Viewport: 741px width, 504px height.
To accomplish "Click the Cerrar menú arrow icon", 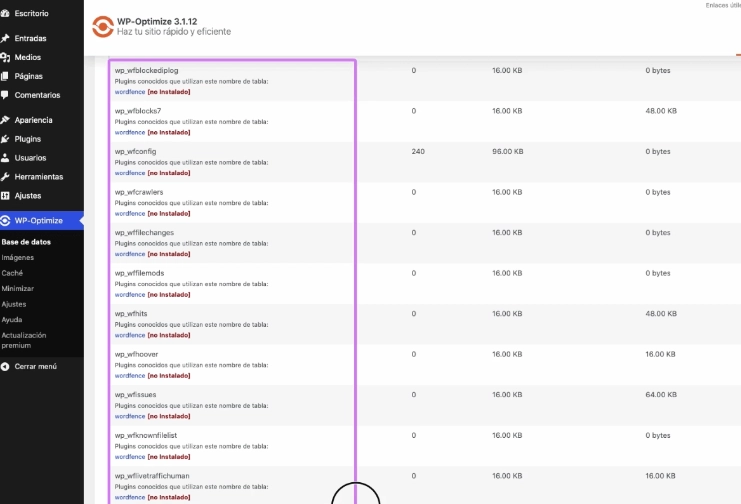I will tap(5, 366).
